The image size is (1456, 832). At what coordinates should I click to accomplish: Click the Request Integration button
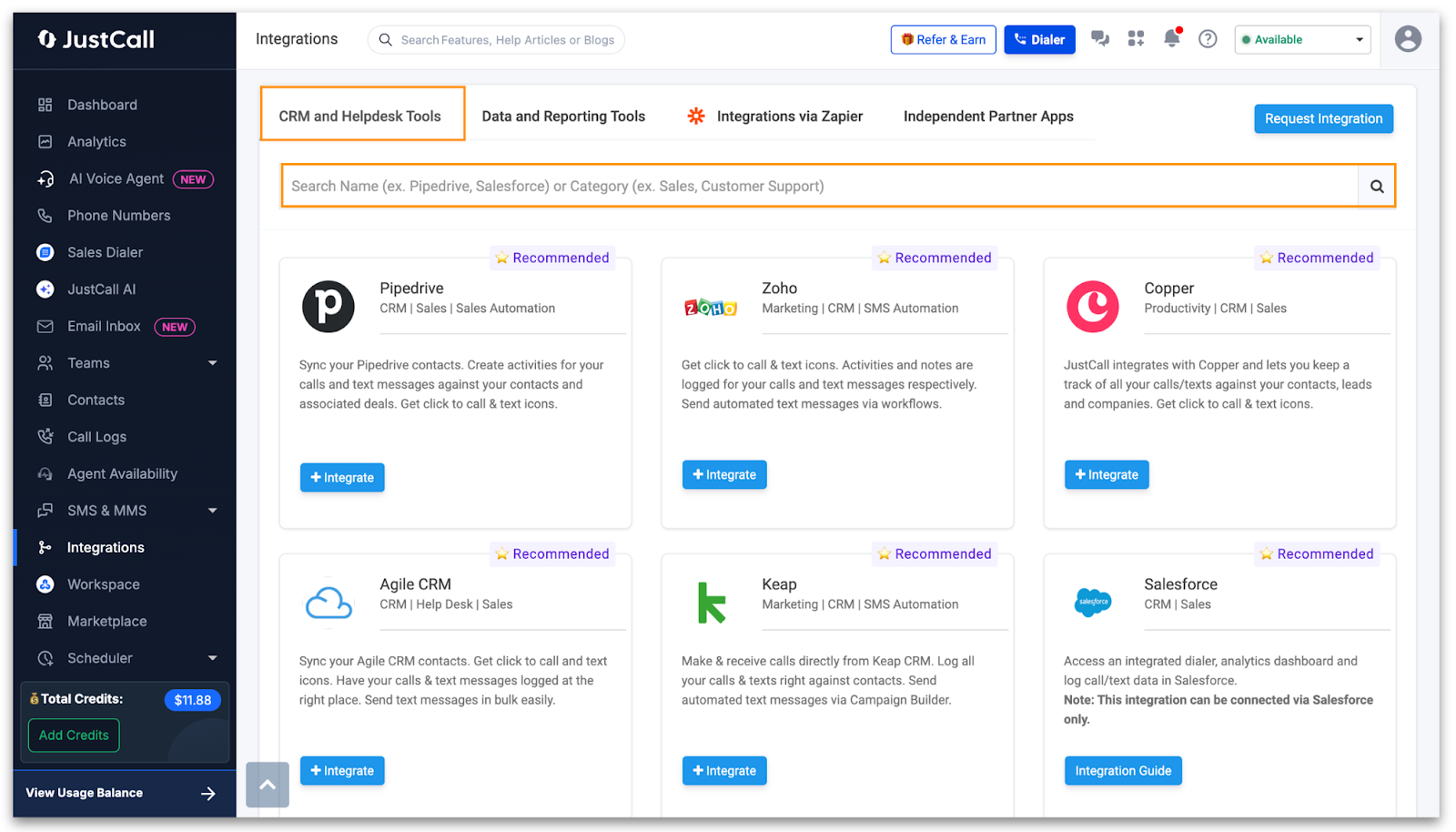click(1323, 118)
